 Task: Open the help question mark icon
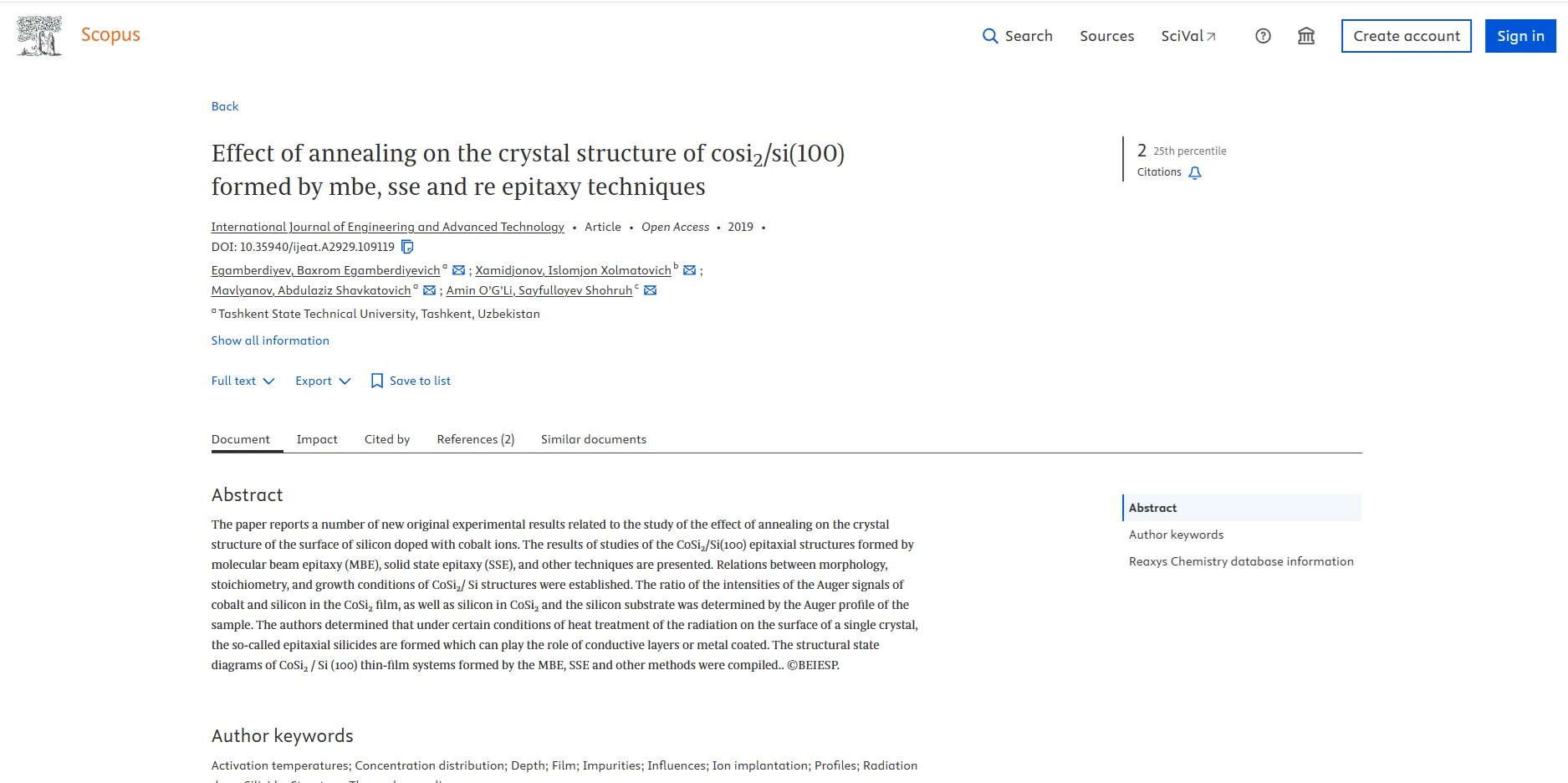click(x=1263, y=36)
